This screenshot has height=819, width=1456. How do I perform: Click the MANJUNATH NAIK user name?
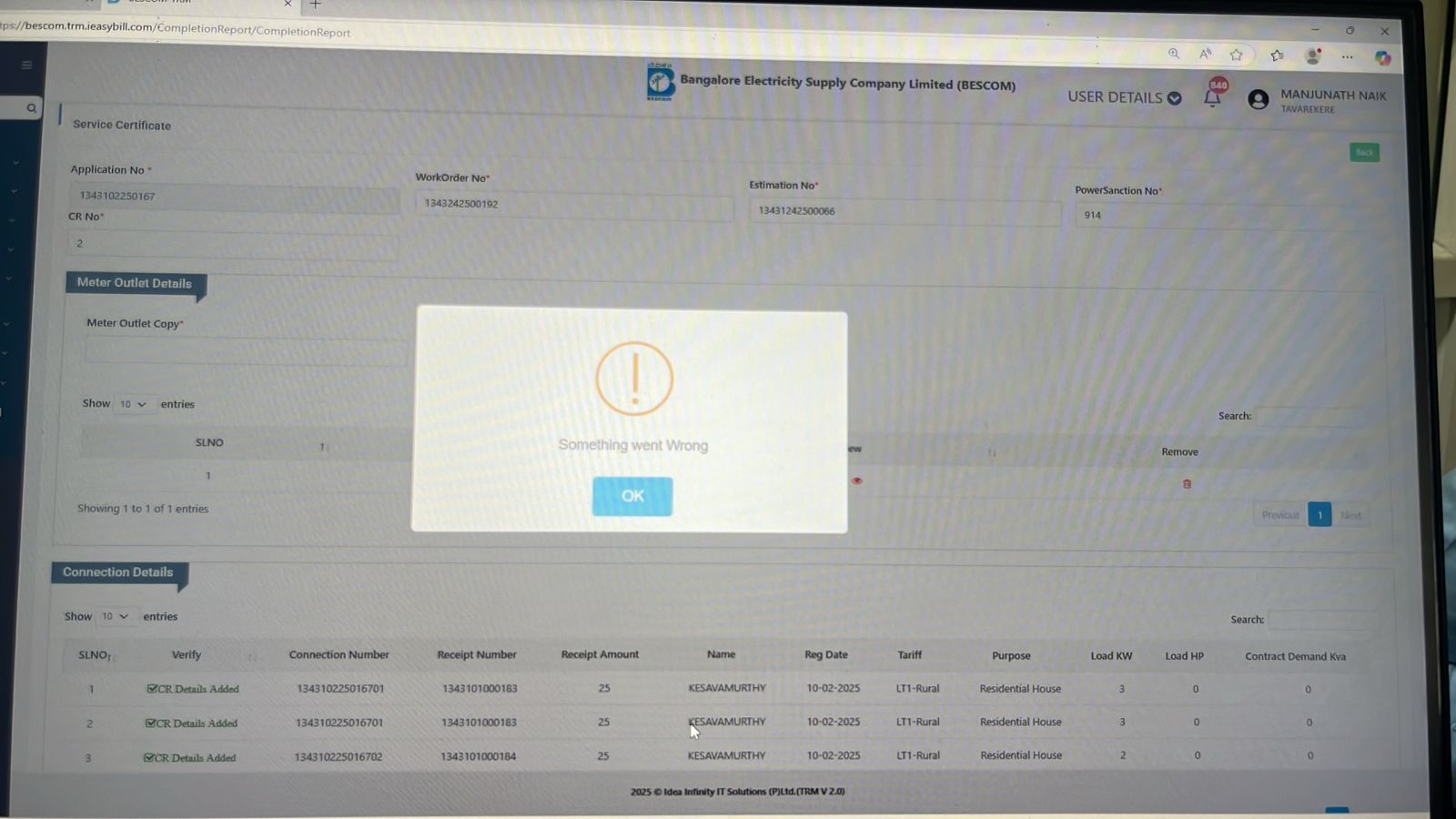1333,96
